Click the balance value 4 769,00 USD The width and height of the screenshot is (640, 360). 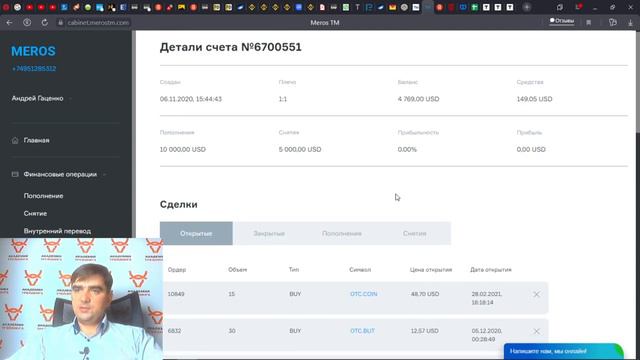pyautogui.click(x=418, y=99)
